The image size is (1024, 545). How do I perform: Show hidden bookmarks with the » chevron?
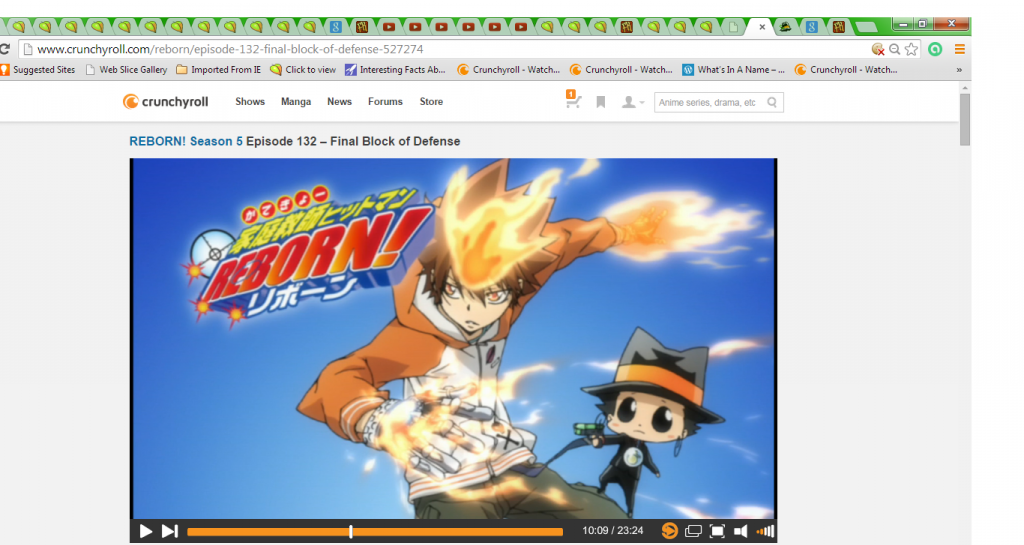click(959, 70)
